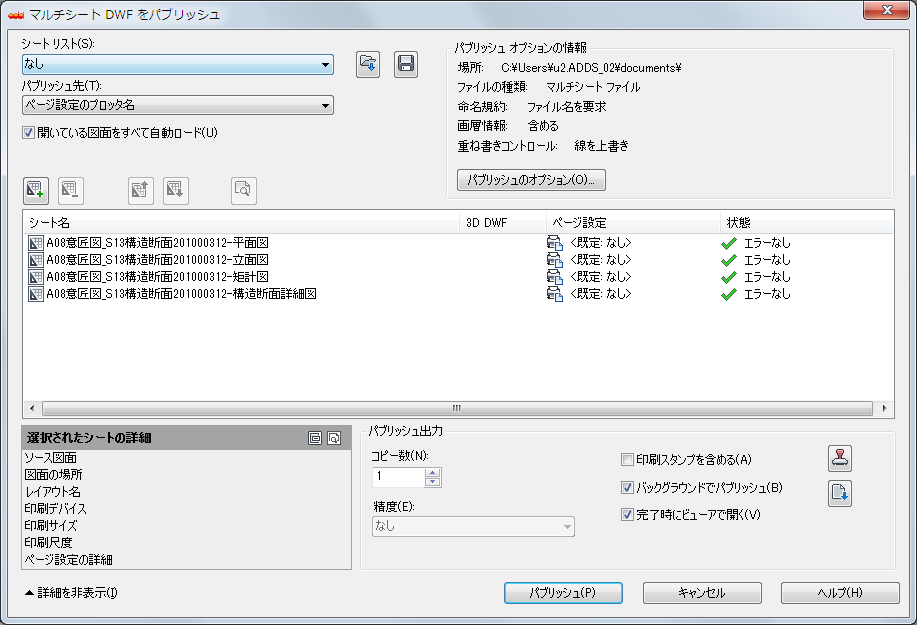
Task: Click the コピー数 input field
Action: coord(398,477)
